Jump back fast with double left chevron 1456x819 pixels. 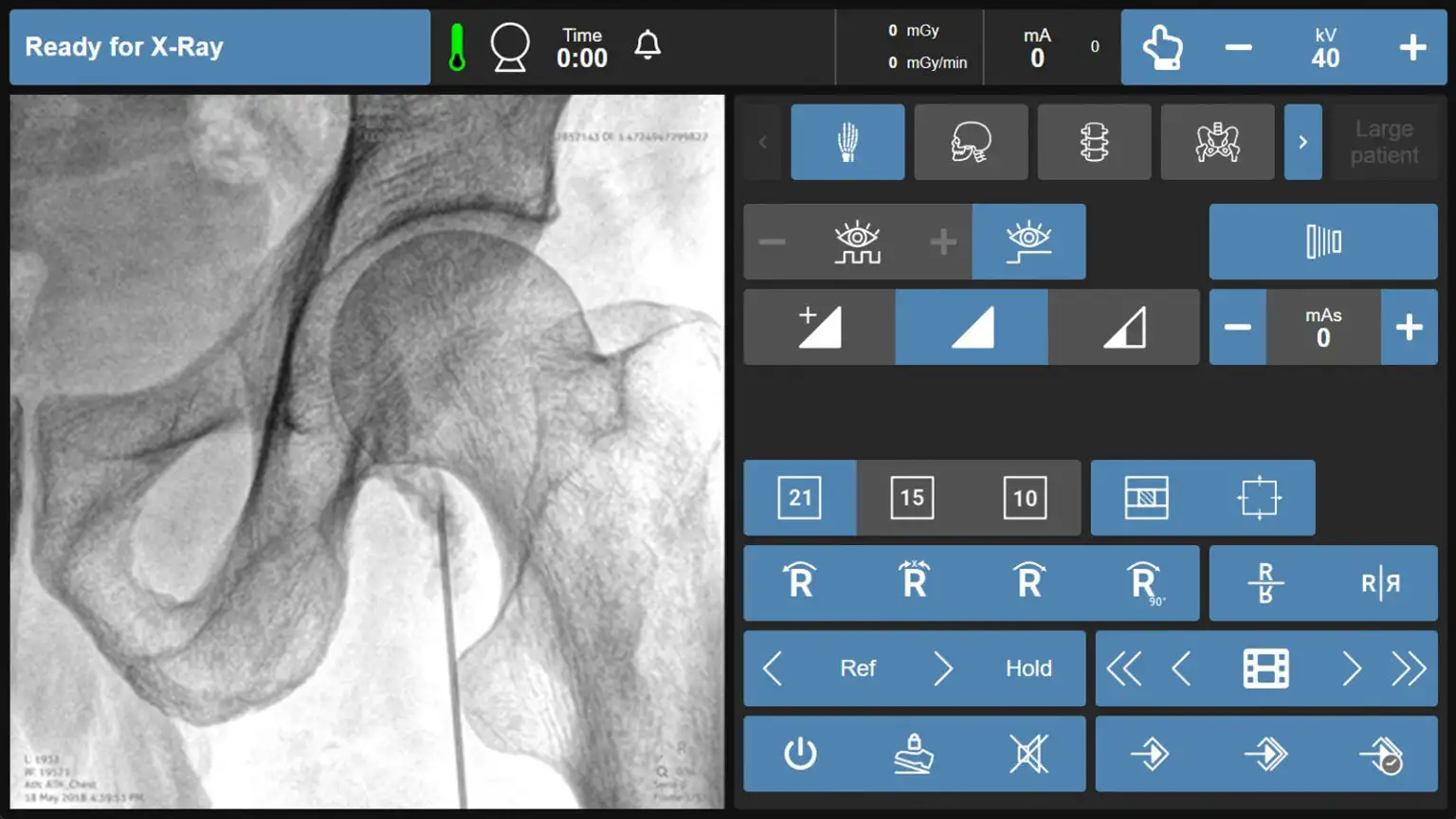[x=1124, y=668]
